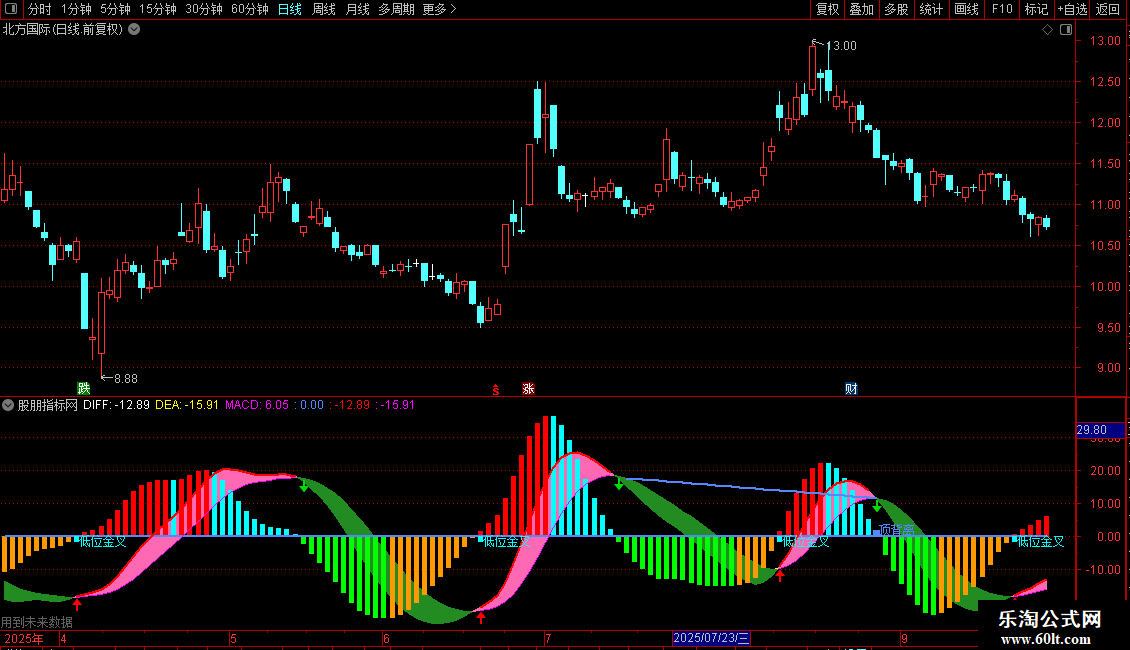Viewport: 1130px width, 650px height.
Task: Click 返回 to go back
Action: pyautogui.click(x=1108, y=9)
